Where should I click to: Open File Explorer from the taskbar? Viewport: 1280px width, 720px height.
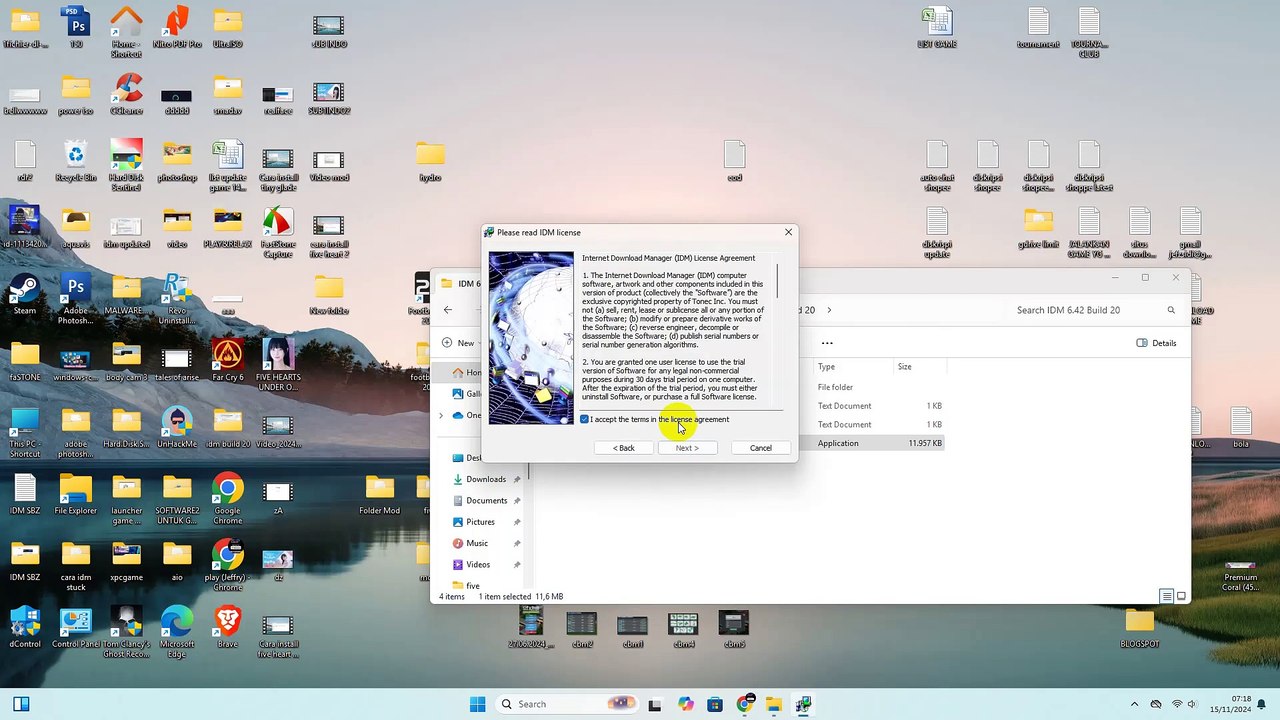click(773, 704)
